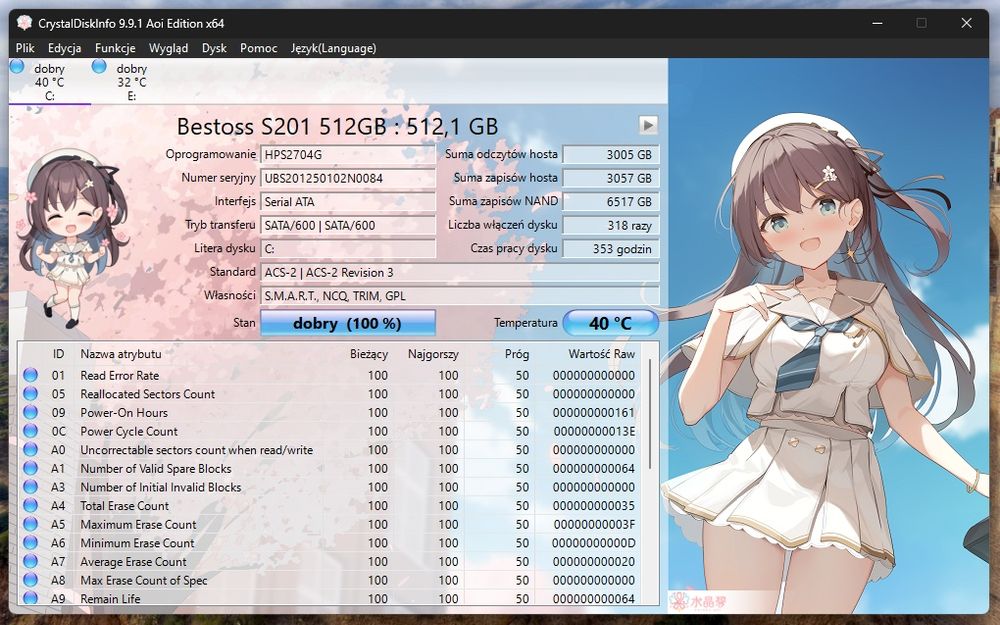The height and width of the screenshot is (625, 1000).
Task: Click the blue health orb for drive E:
Action: [99, 66]
